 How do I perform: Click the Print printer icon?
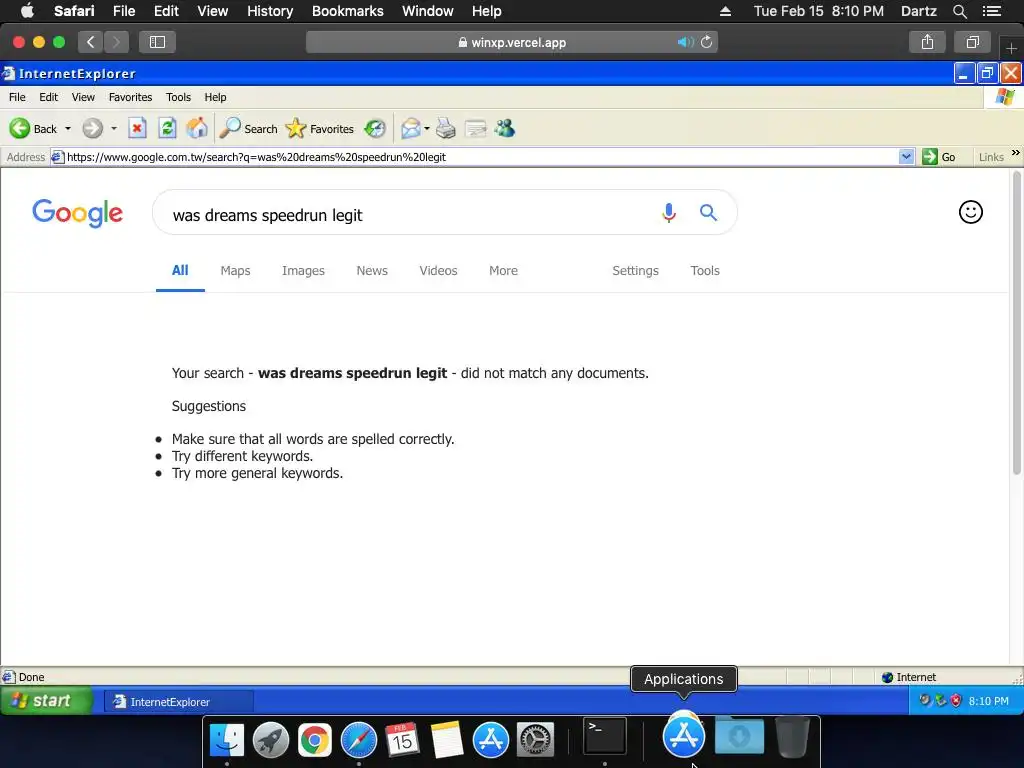coord(445,129)
